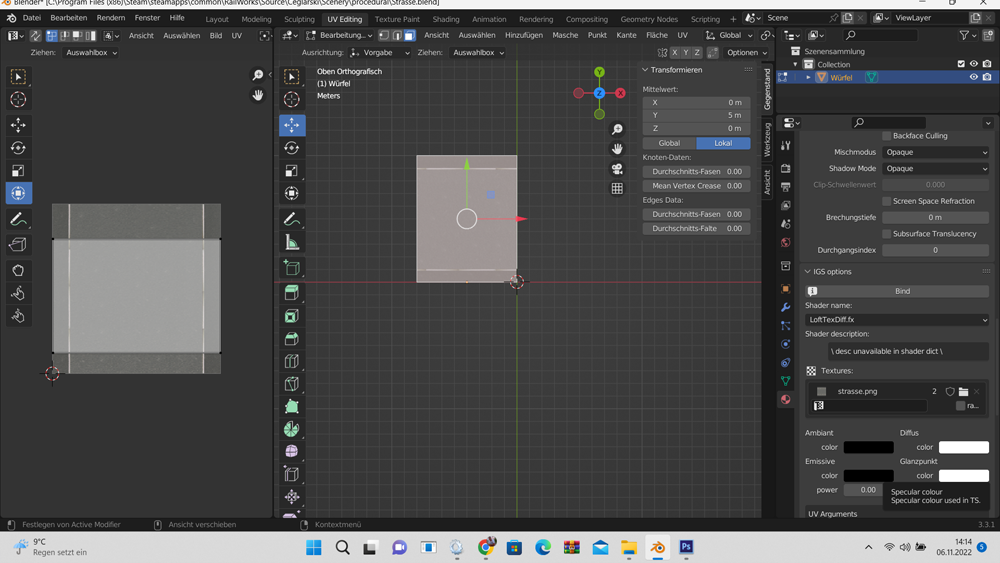
Task: Click the Bind button
Action: tap(902, 291)
